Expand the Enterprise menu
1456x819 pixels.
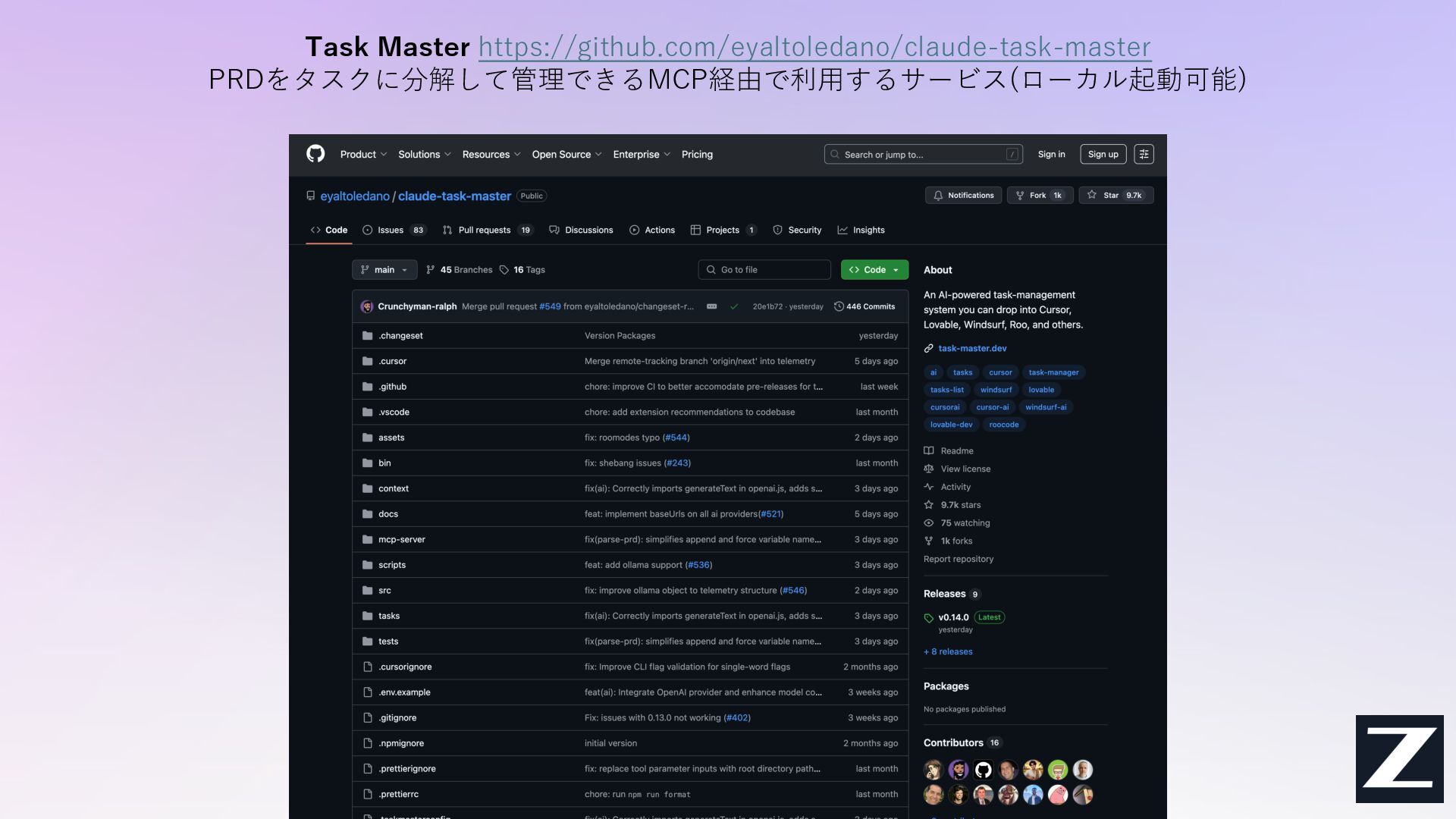pos(642,154)
